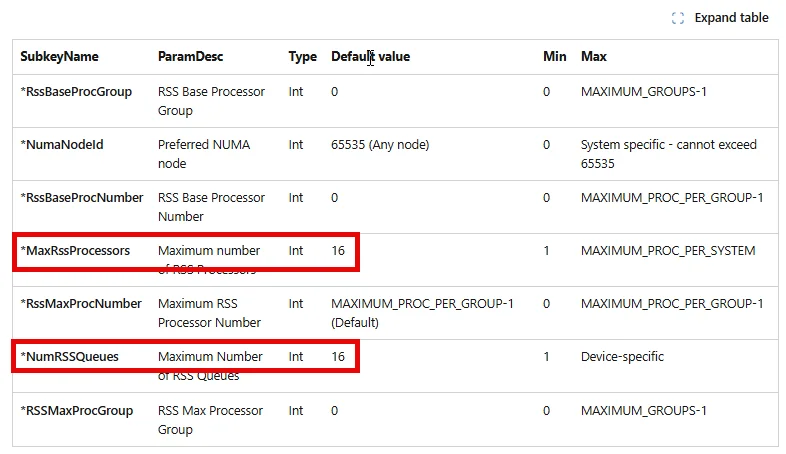Select the ParamDesc column header

pos(190,57)
